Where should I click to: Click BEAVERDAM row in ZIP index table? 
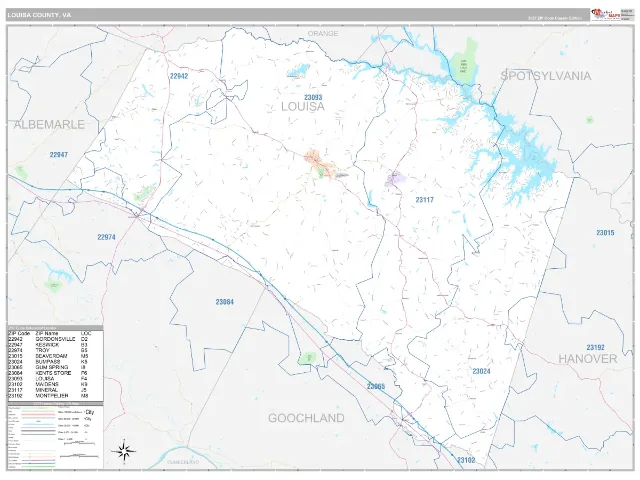pyautogui.click(x=49, y=356)
